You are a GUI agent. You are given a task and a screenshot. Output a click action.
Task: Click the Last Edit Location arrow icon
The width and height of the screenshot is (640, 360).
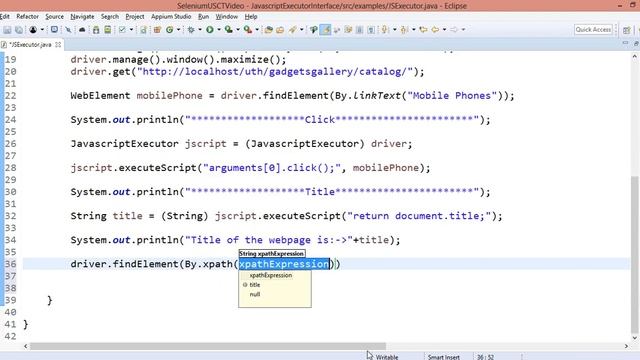[423, 29]
